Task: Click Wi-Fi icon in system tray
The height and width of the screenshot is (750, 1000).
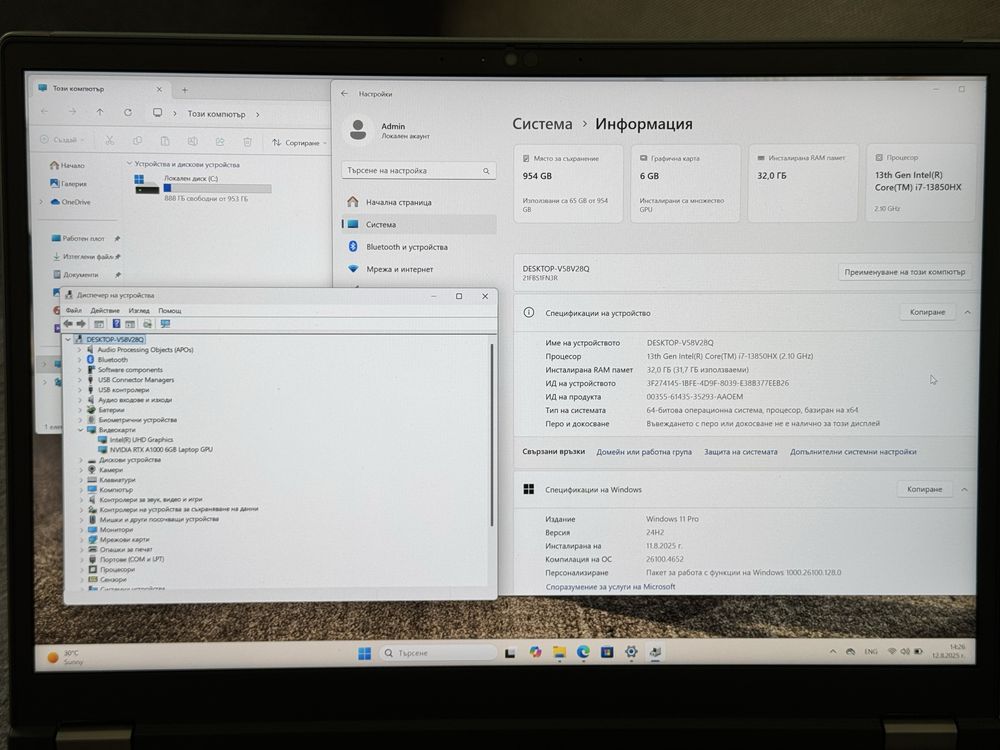Action: point(892,651)
